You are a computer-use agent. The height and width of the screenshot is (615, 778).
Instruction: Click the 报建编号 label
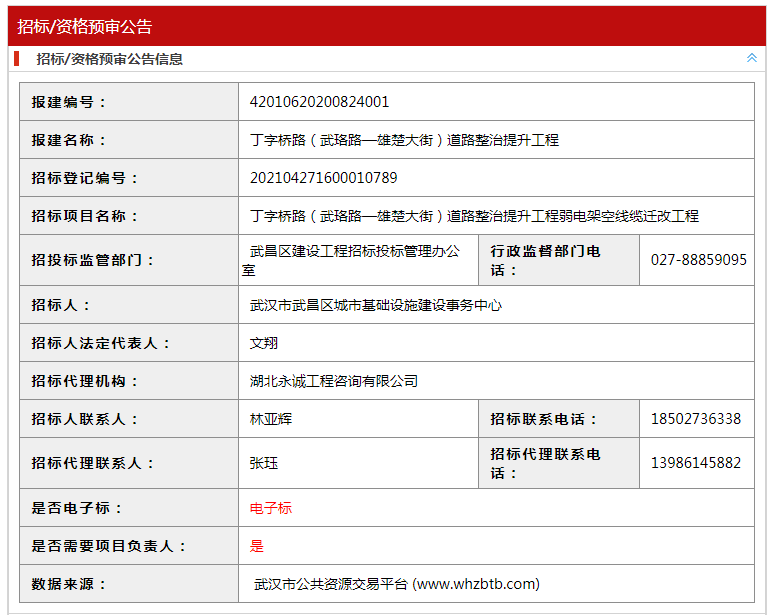click(69, 102)
